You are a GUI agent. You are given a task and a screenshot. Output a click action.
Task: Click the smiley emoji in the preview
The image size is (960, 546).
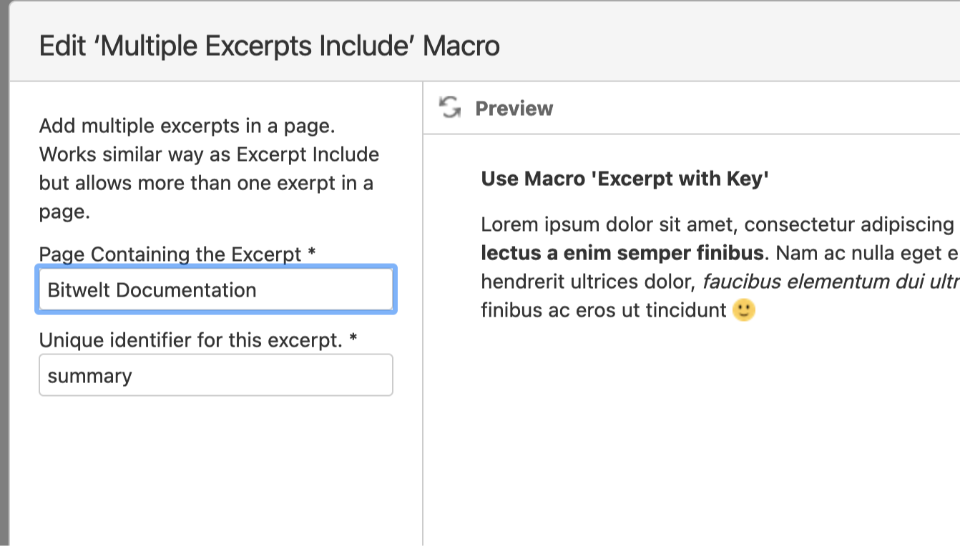743,310
